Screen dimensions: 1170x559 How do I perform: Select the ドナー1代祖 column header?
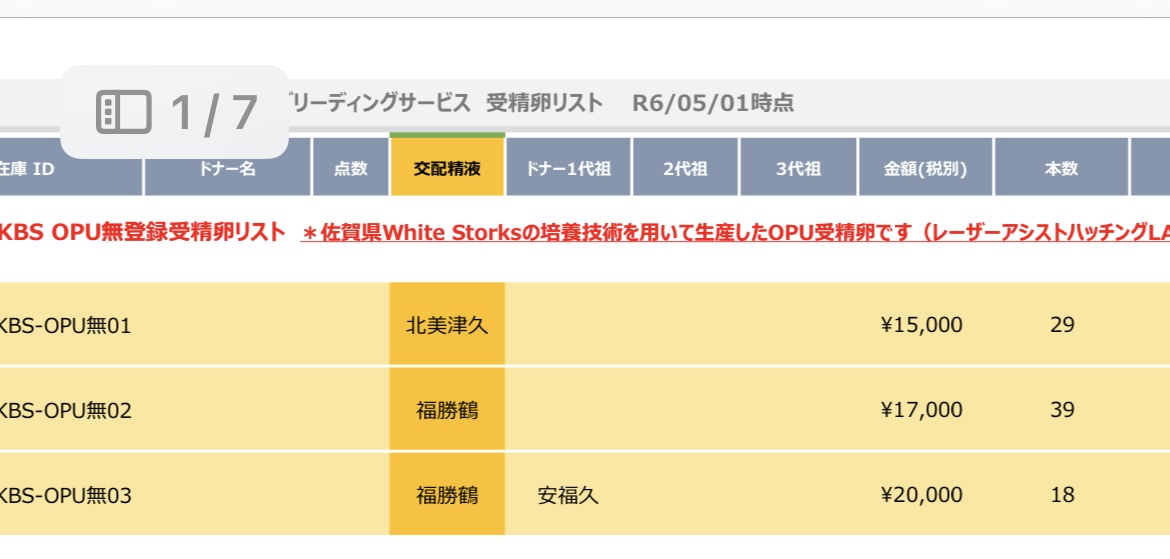tap(569, 169)
